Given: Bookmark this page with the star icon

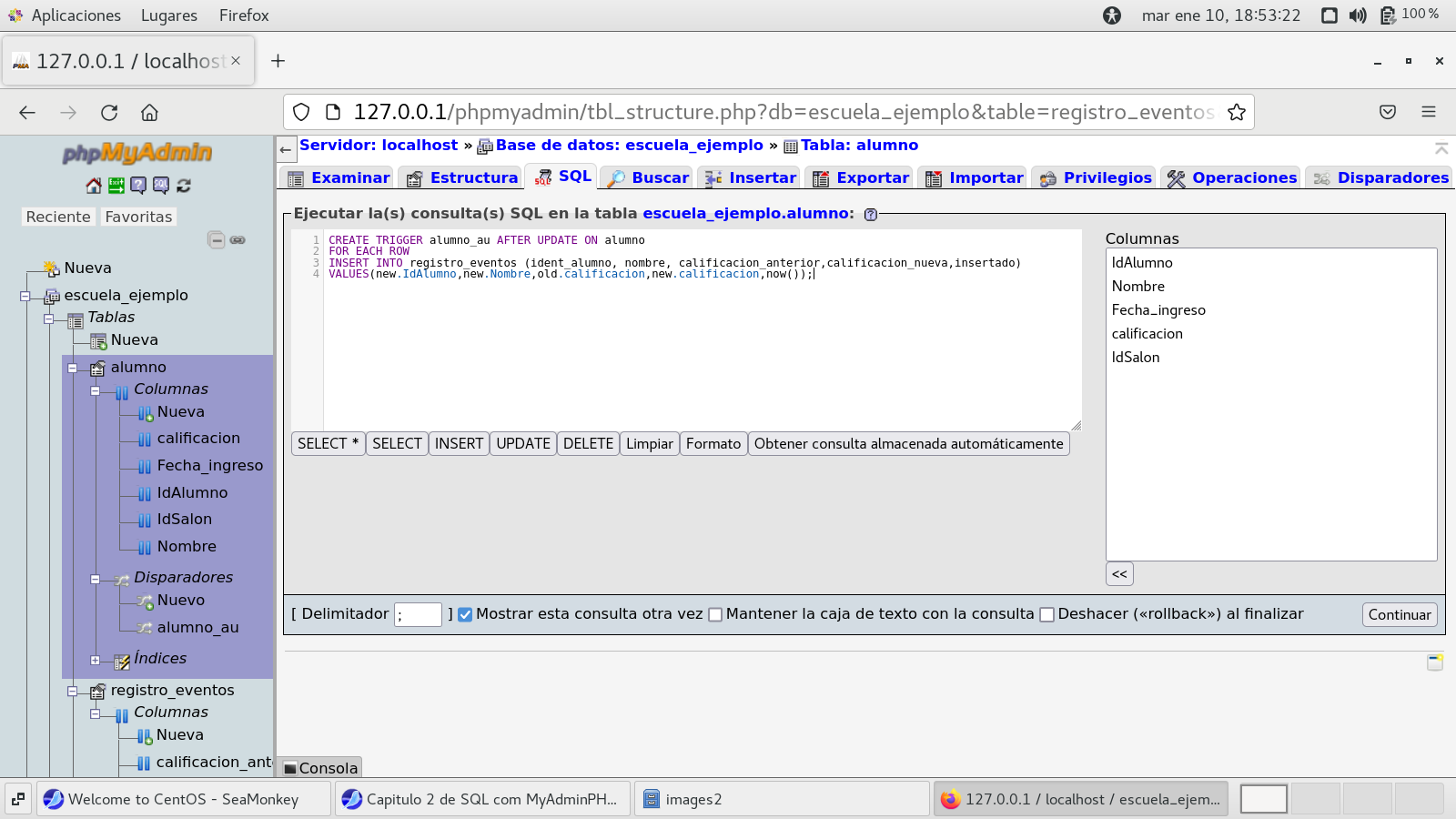Looking at the screenshot, I should [x=1236, y=112].
